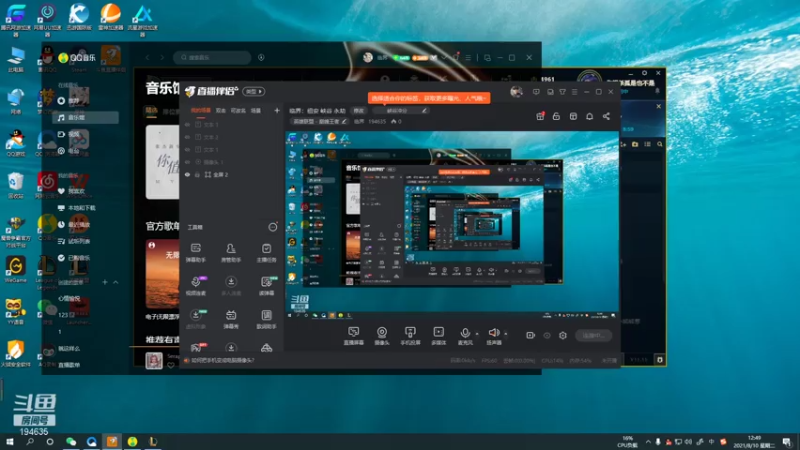Open the notification center in the taskbar

(x=787, y=442)
